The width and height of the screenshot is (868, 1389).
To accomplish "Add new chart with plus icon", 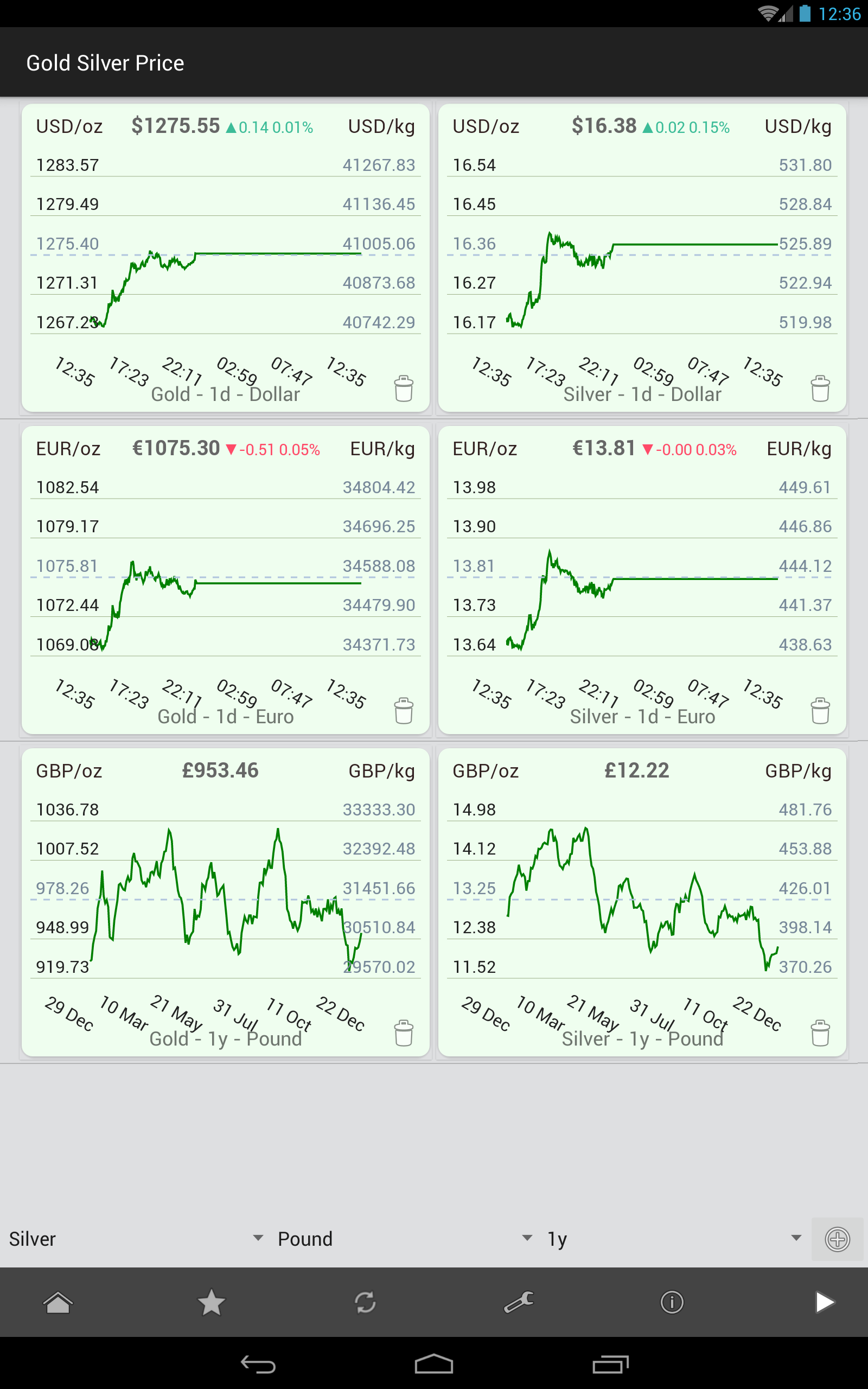I will (x=837, y=1239).
